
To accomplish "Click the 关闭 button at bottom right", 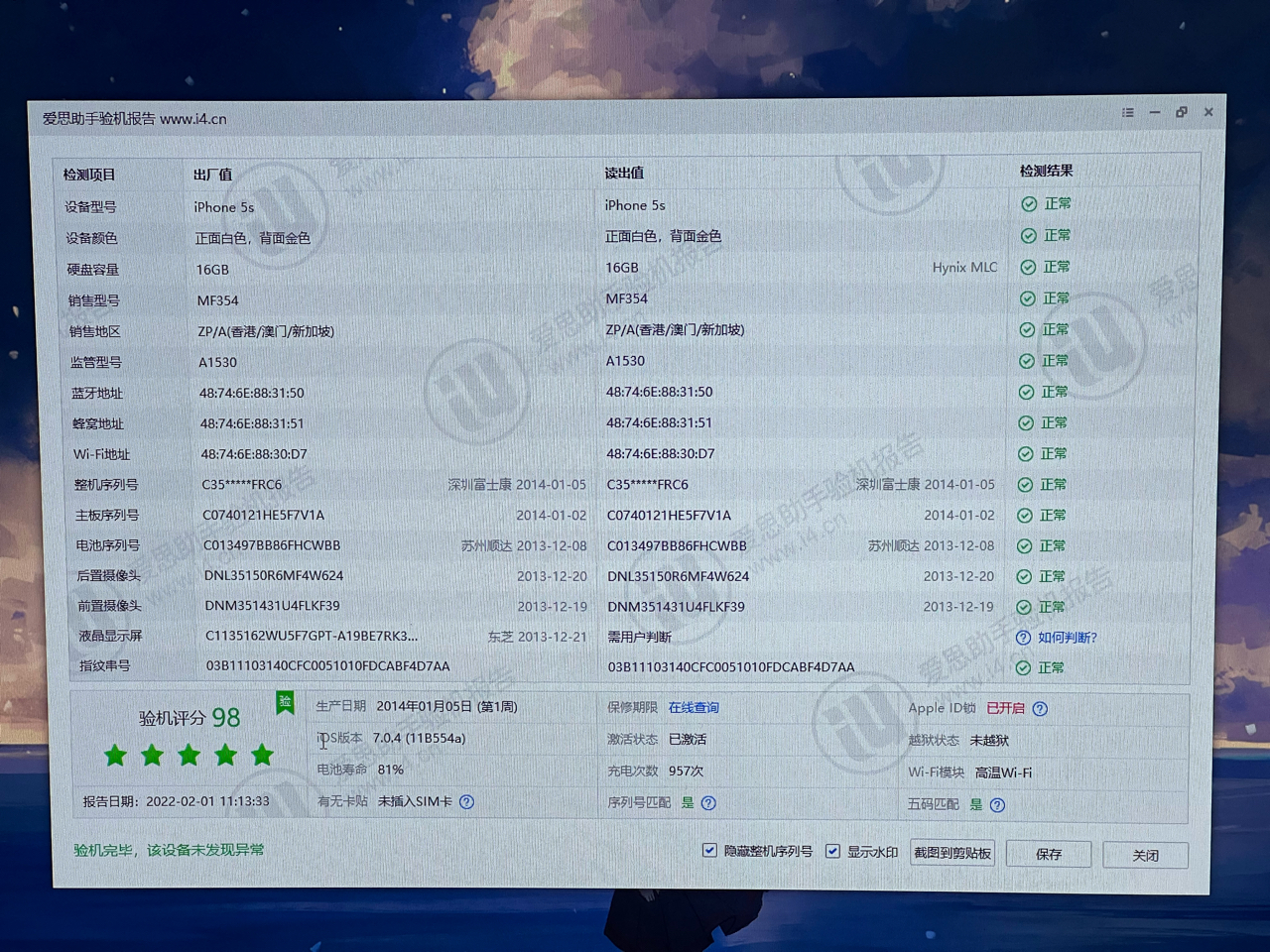I will coord(1146,855).
